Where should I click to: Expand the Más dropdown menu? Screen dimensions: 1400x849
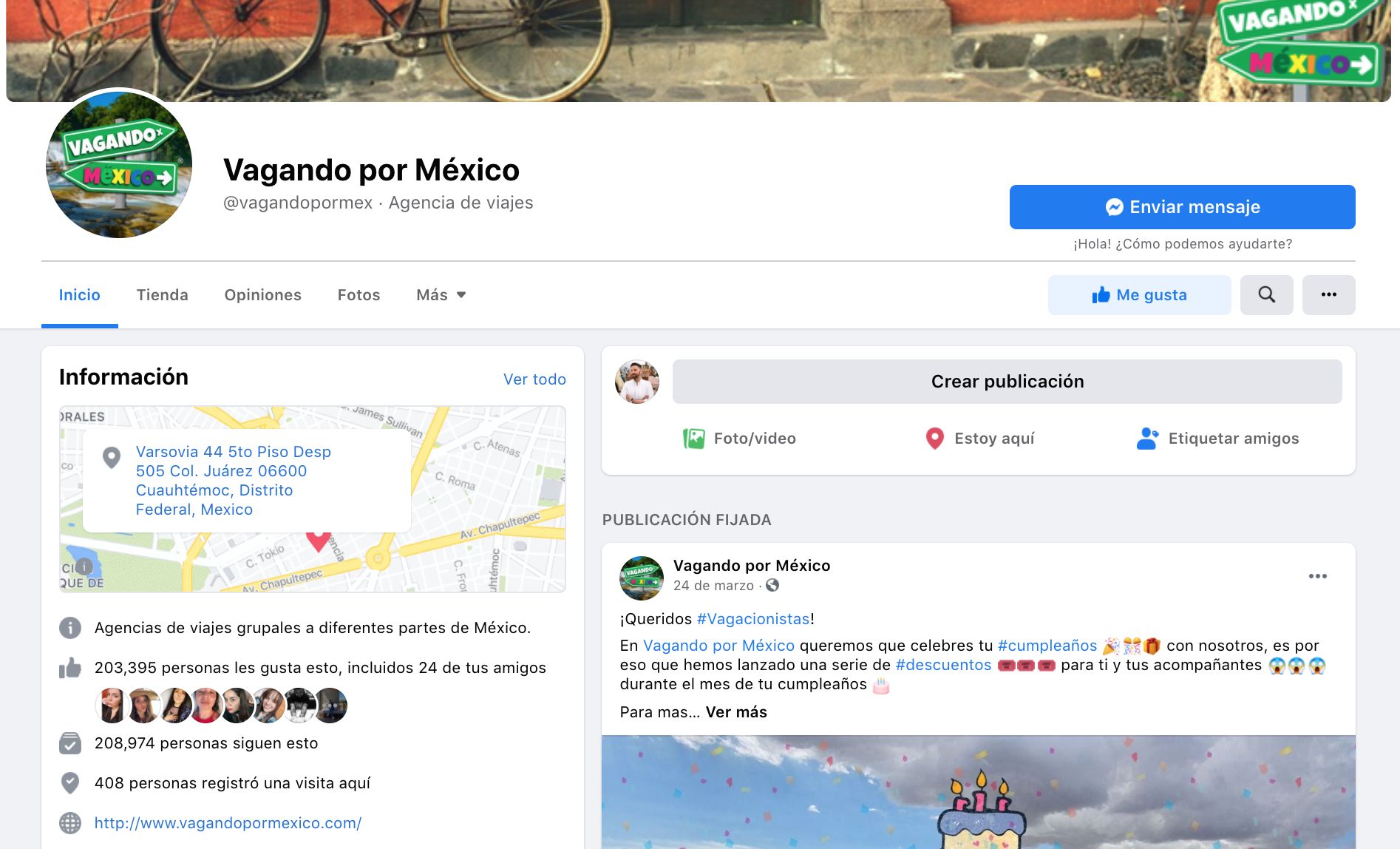(x=441, y=295)
